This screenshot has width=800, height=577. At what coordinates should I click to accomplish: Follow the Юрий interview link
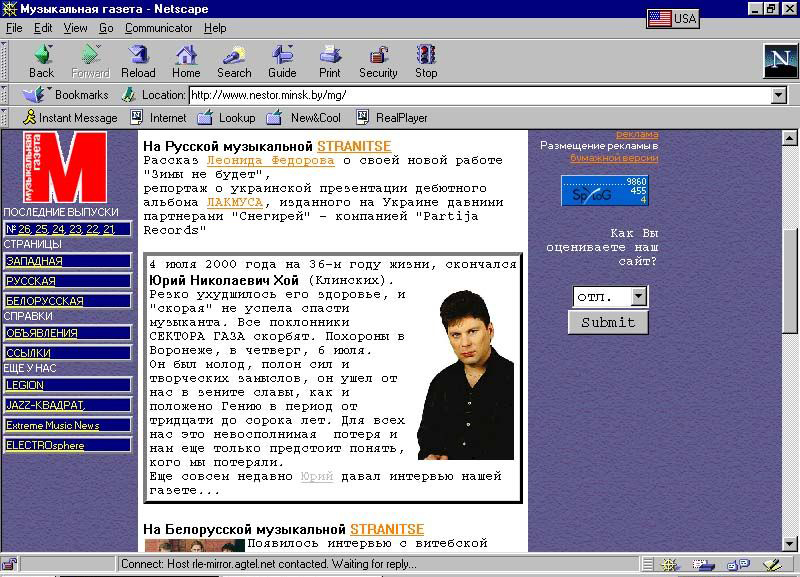317,476
